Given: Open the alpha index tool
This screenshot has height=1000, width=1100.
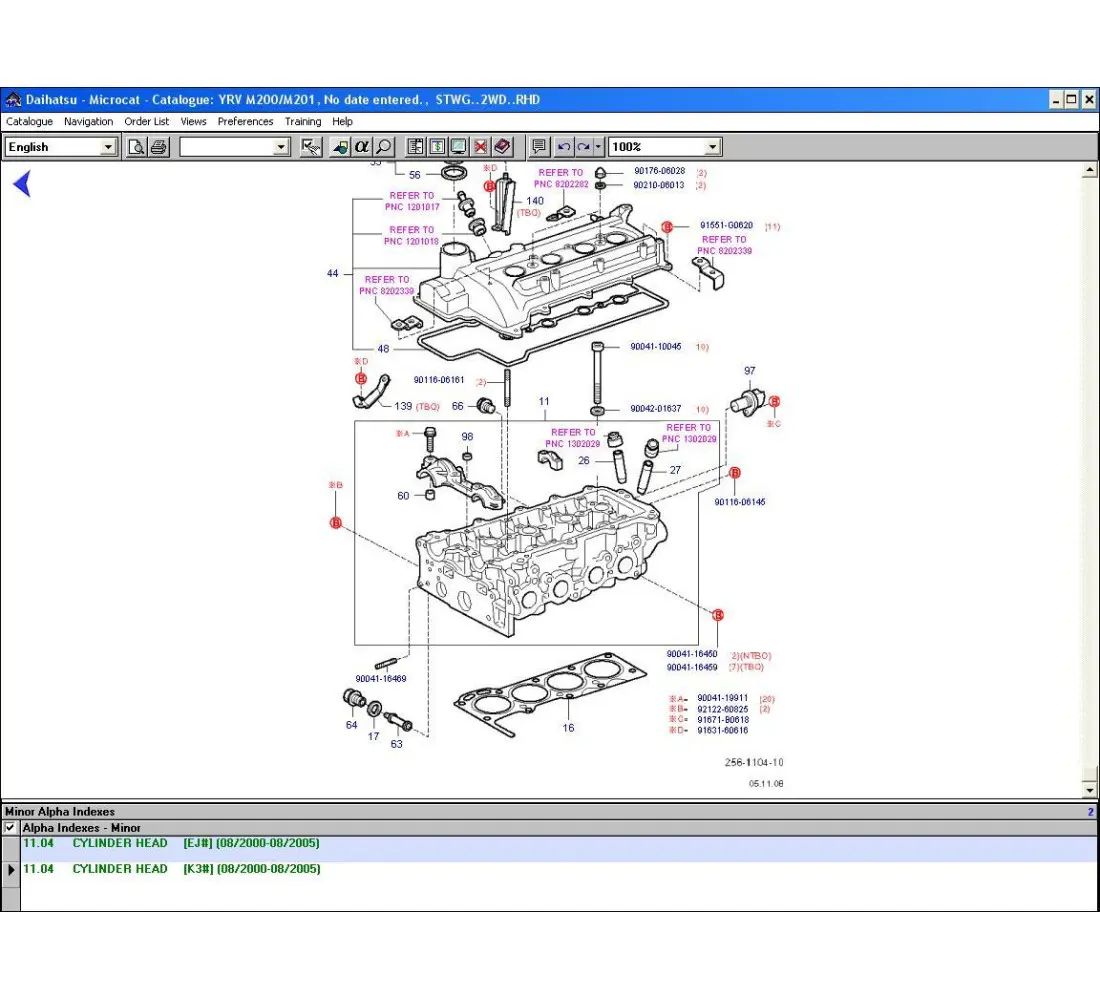Looking at the screenshot, I should pos(361,147).
